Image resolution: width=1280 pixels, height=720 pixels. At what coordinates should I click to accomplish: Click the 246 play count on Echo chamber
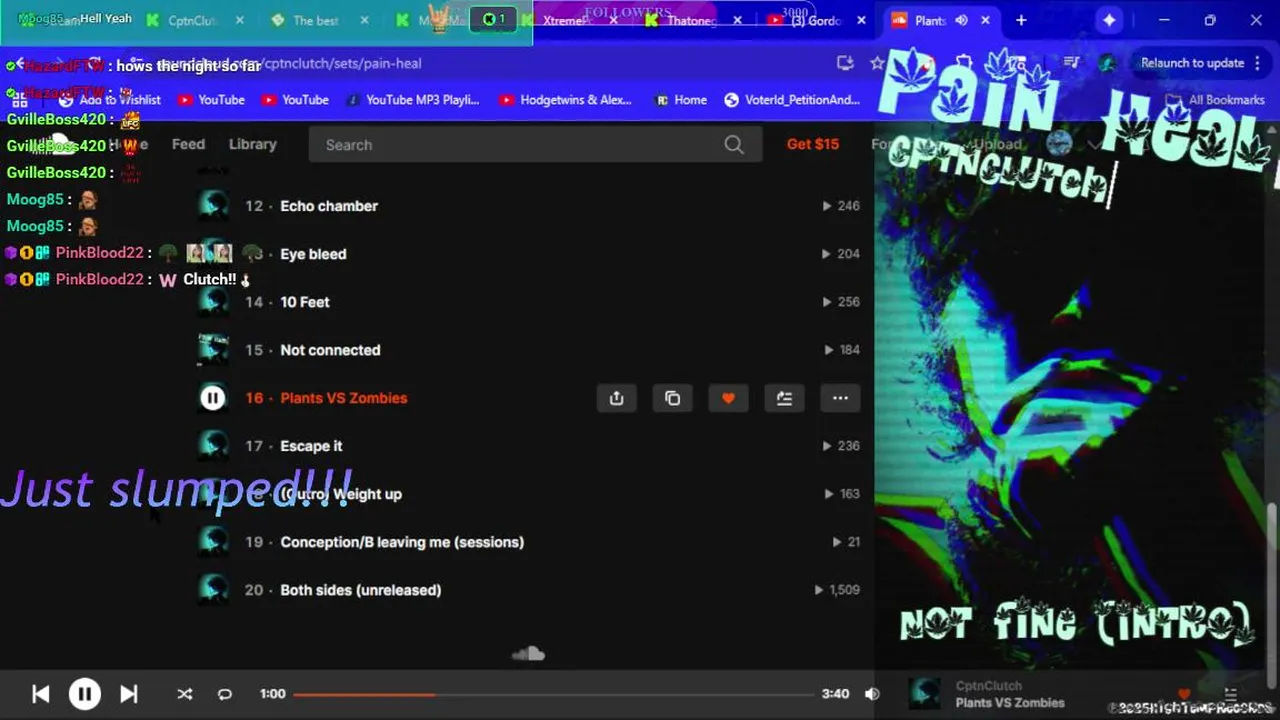(841, 206)
